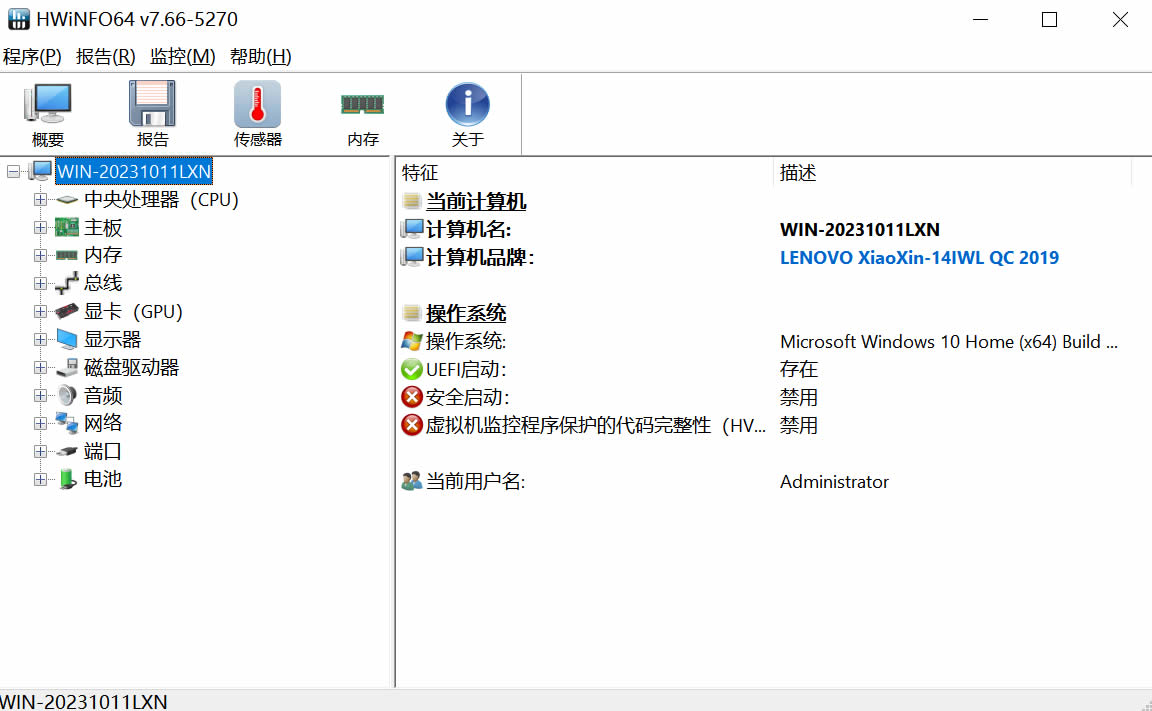This screenshot has height=711, width=1152.
Task: Open the 程序(P) menu
Action: 32,57
